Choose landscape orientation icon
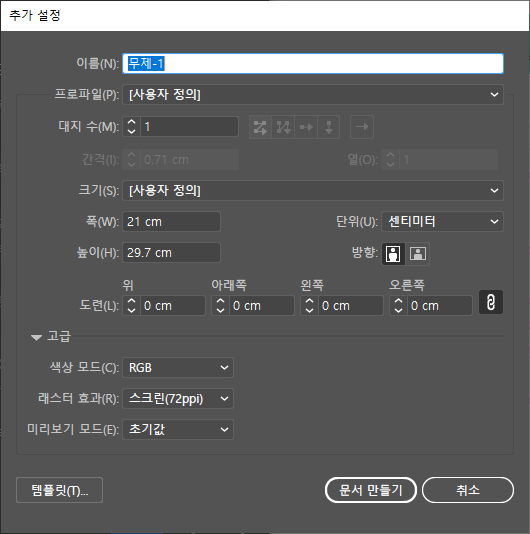 (418, 254)
